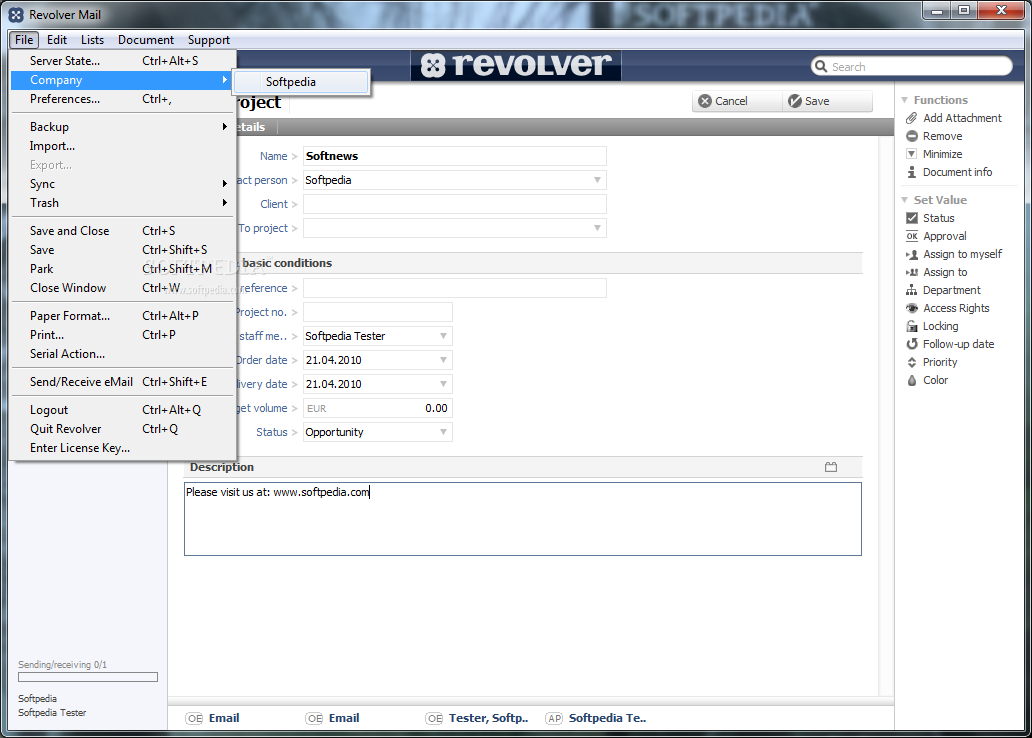The image size is (1032, 738).
Task: Choose Server State... from File menu
Action: 122,61
